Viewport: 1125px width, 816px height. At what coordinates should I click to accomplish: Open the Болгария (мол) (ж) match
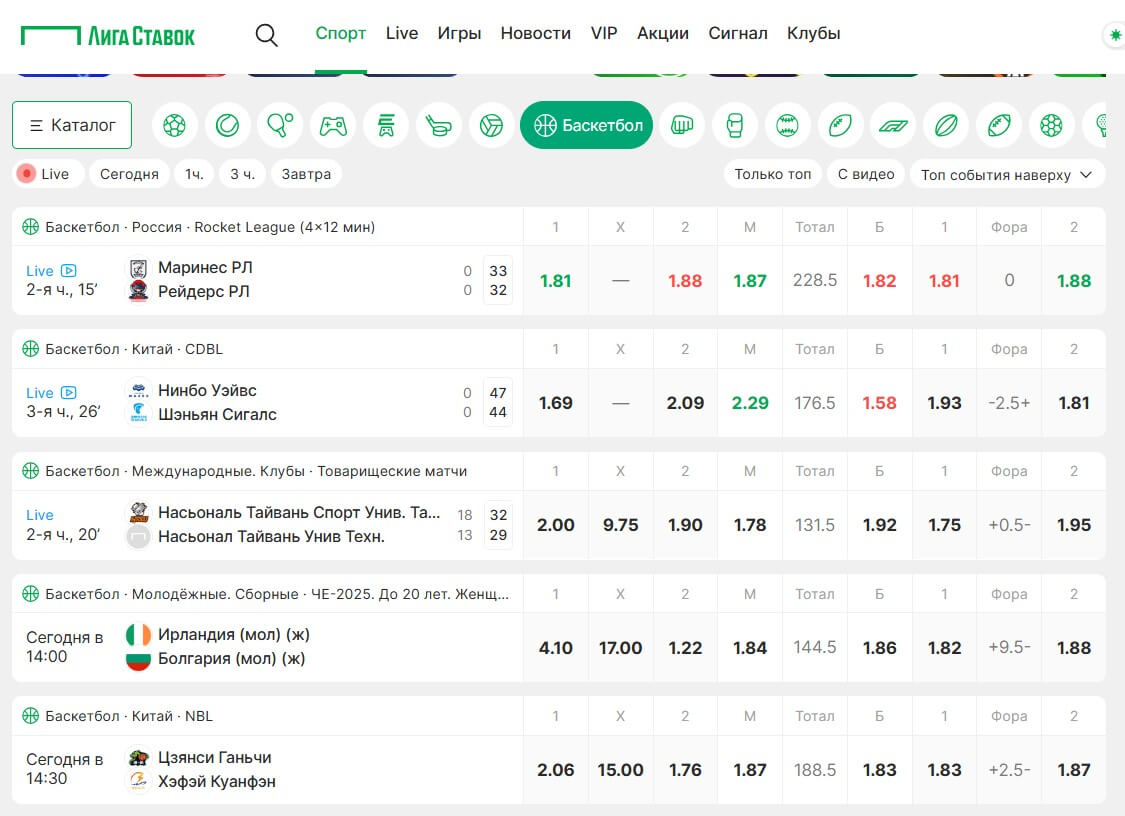click(231, 658)
